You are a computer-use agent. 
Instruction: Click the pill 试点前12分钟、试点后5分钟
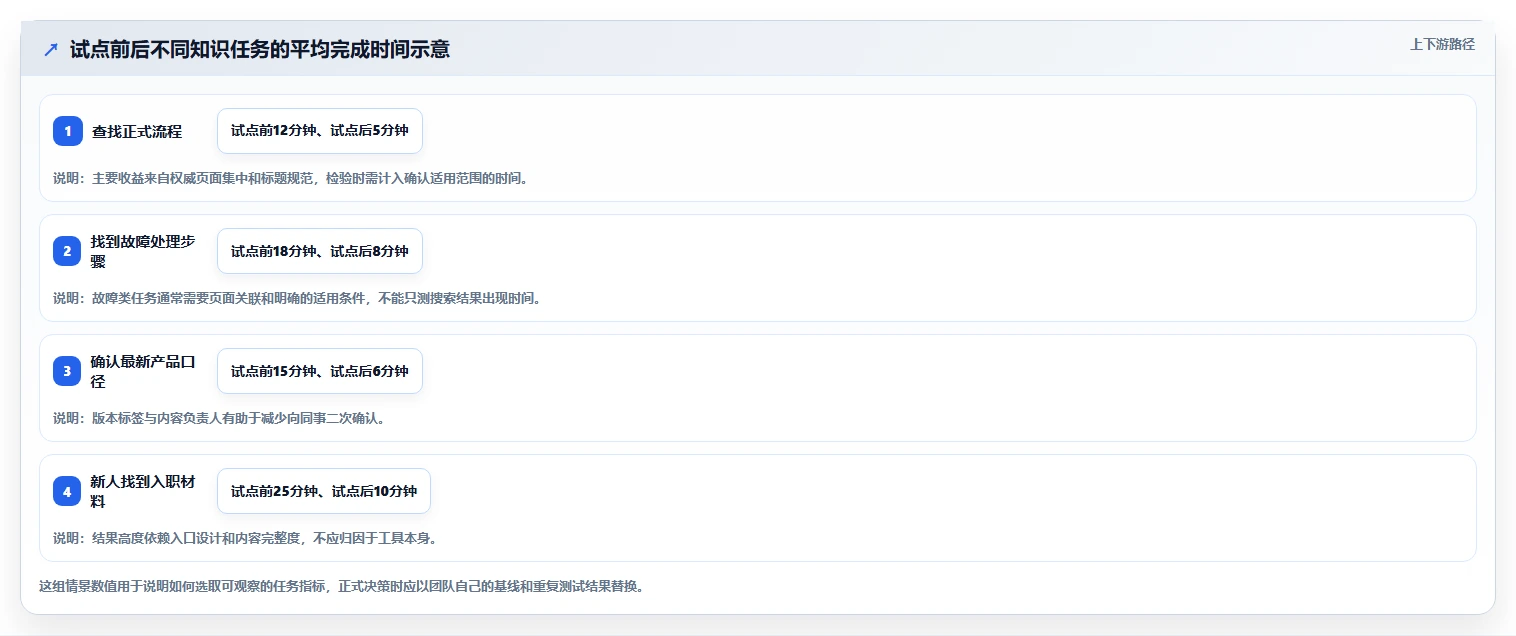[320, 131]
